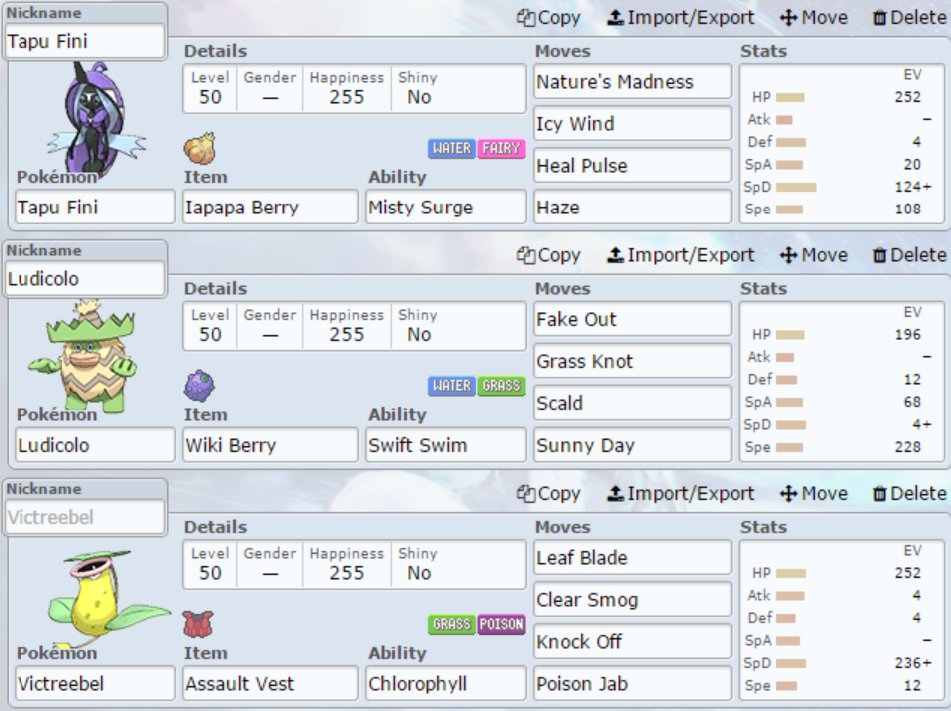This screenshot has height=711, width=951.
Task: Copy the Ludicolo set
Action: (549, 255)
